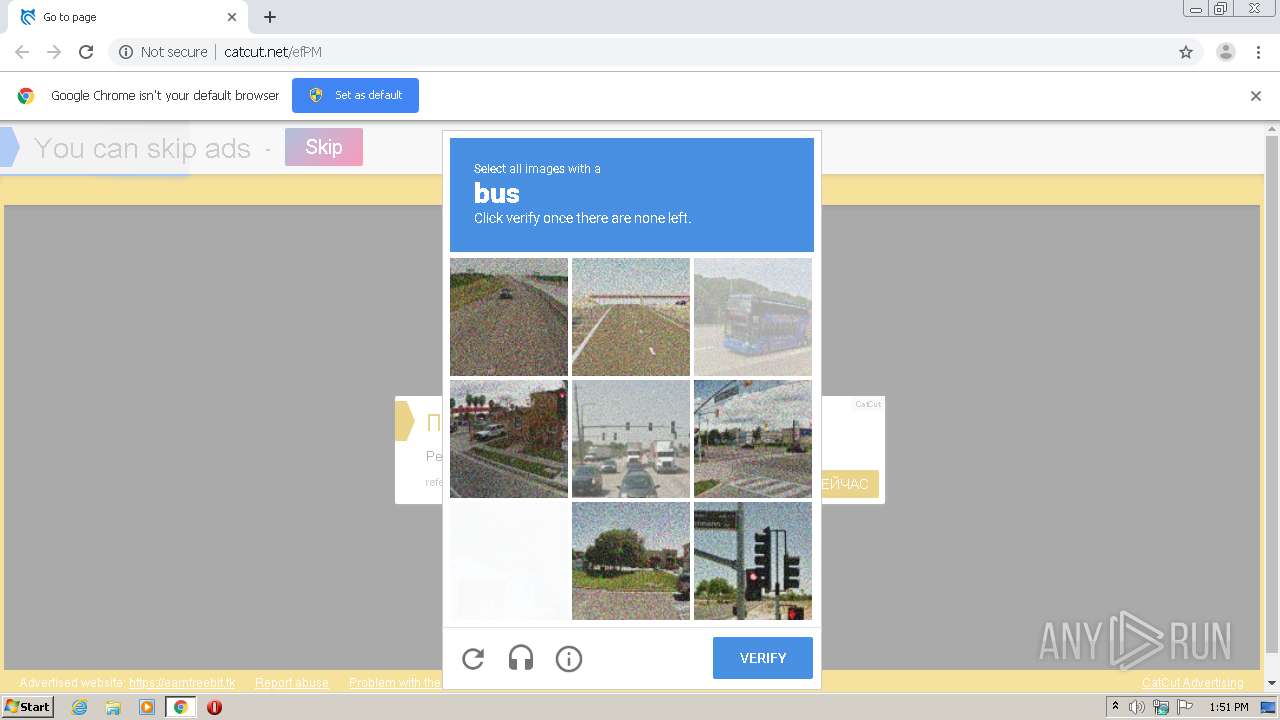
Task: Click the VERIFY button
Action: click(x=763, y=658)
